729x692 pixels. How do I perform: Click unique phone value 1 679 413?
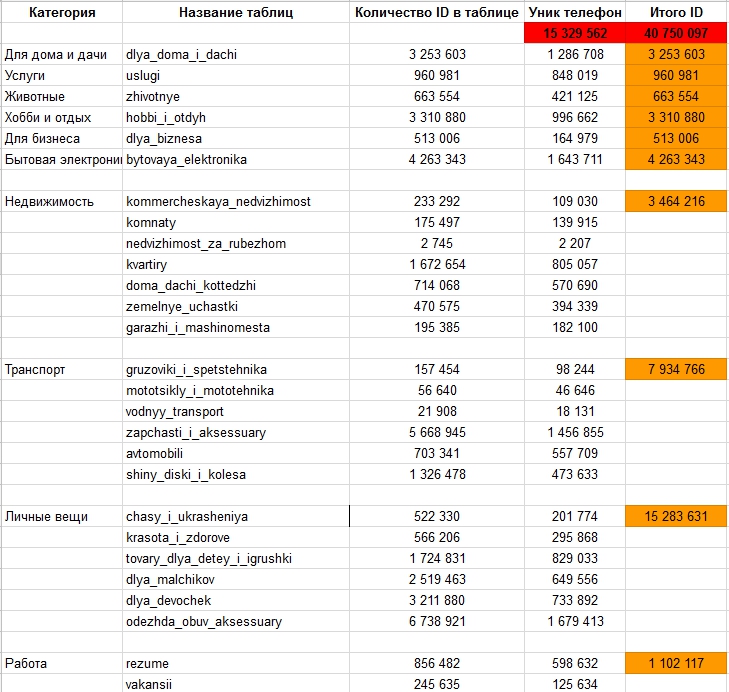[x=575, y=621]
